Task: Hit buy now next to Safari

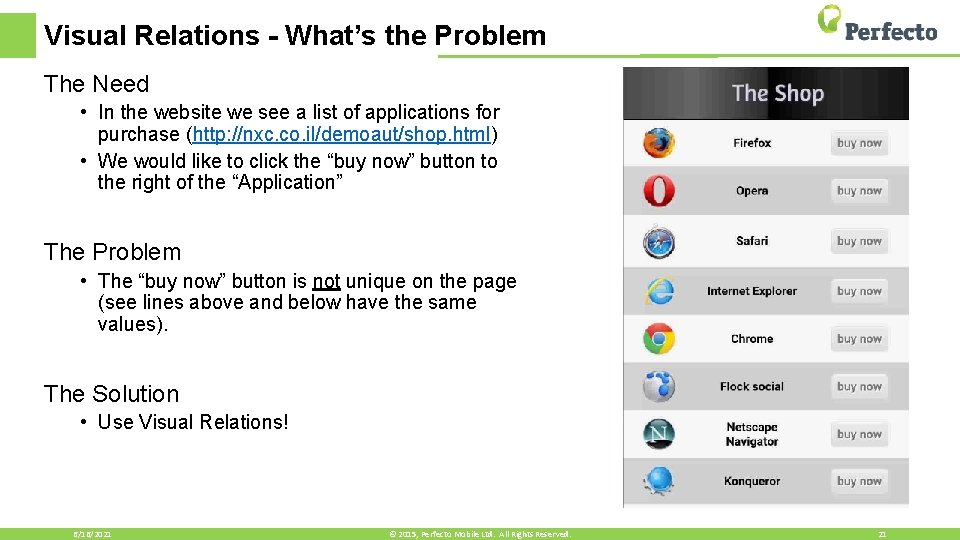Action: pyautogui.click(x=859, y=241)
